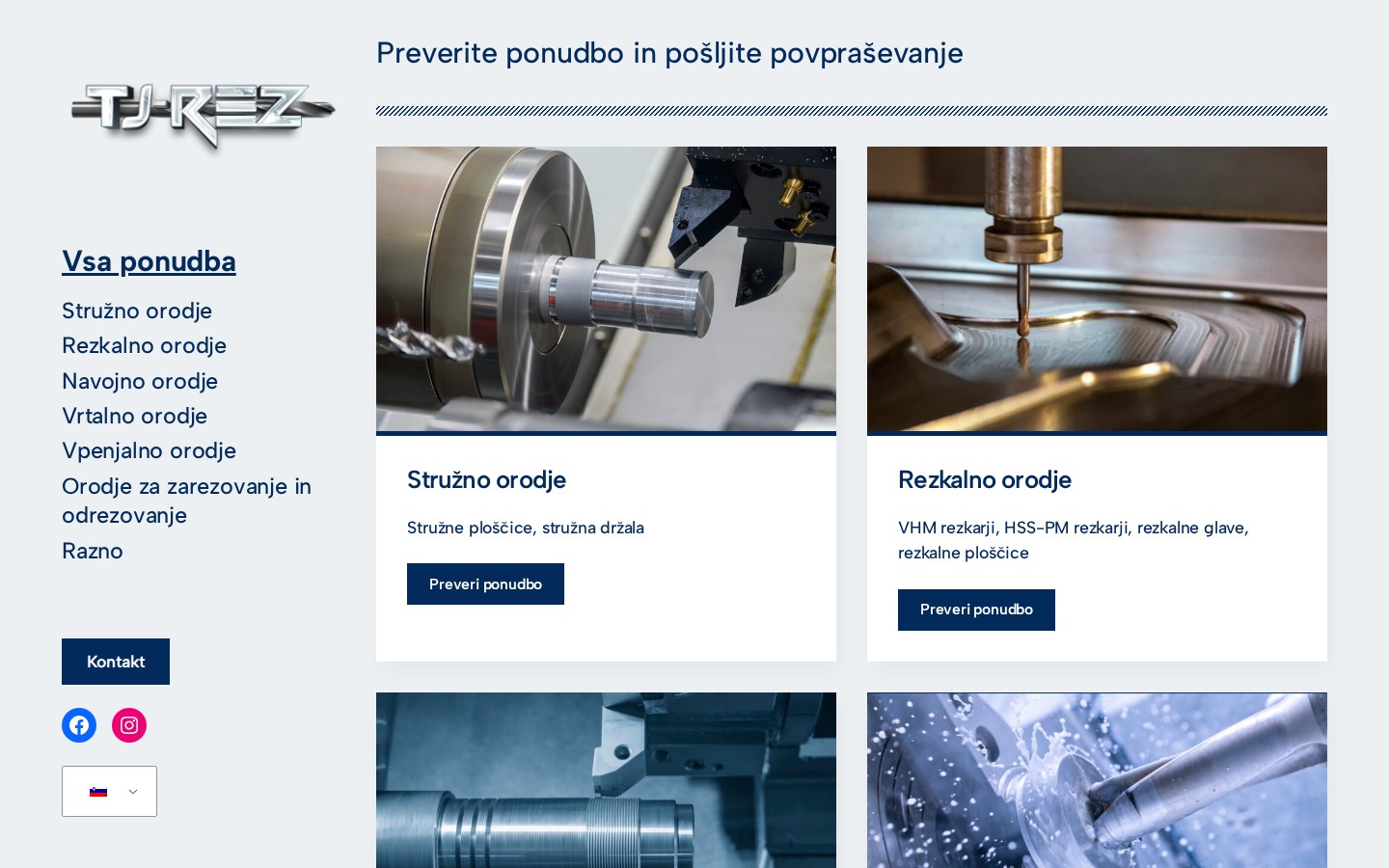This screenshot has height=868, width=1389.
Task: Open Orodje za zarezovanje in odrezovanje
Action: coord(187,501)
